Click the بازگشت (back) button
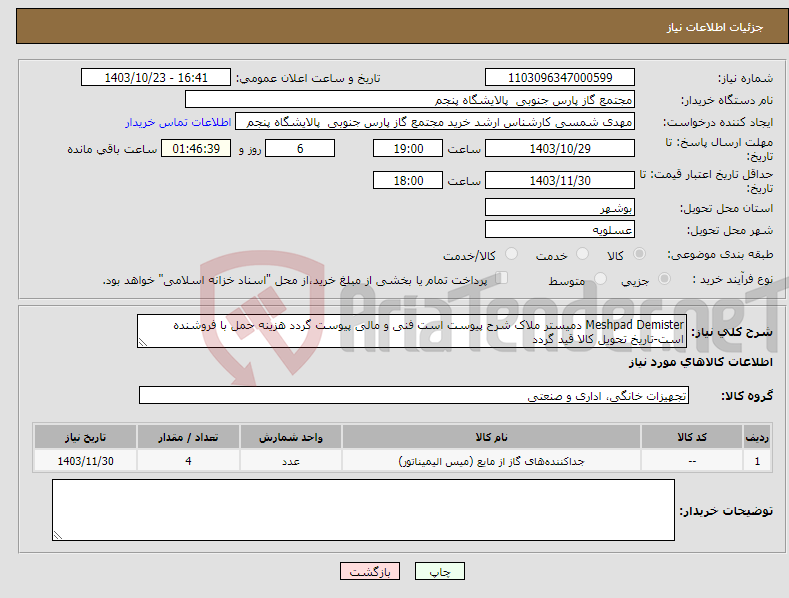789x598 pixels. click(x=370, y=572)
